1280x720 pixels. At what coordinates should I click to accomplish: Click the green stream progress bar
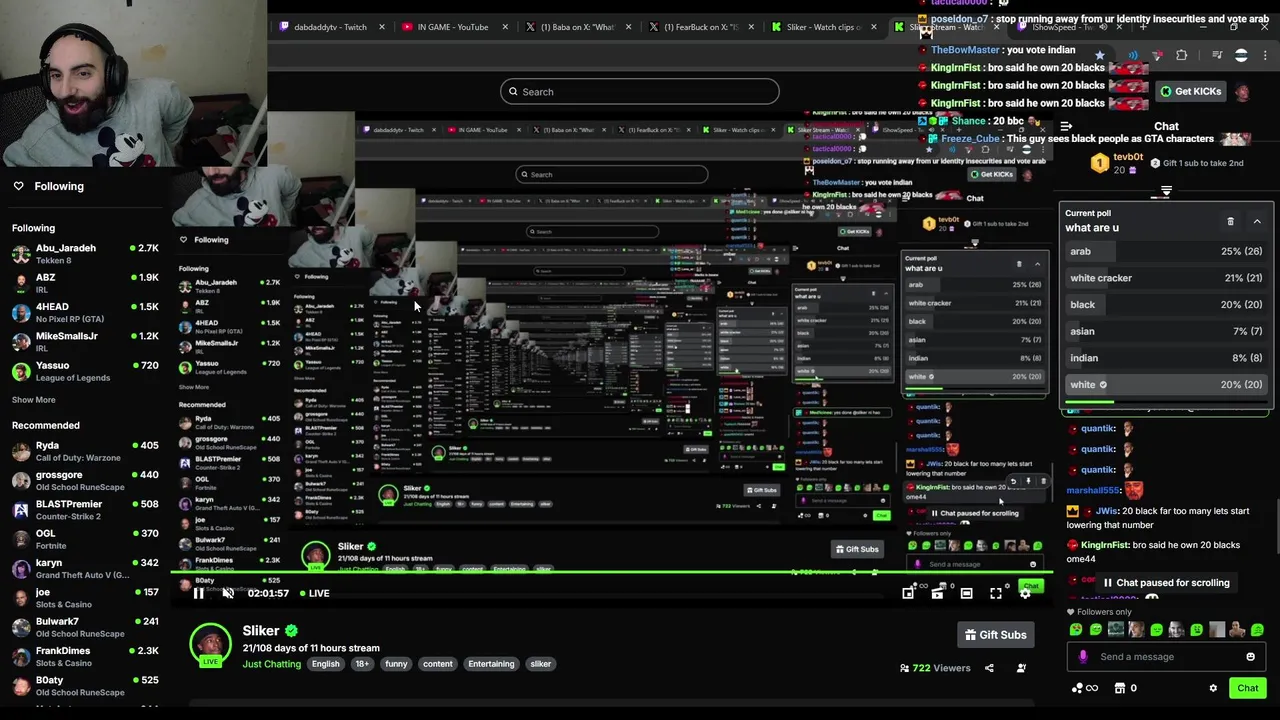pos(610,574)
